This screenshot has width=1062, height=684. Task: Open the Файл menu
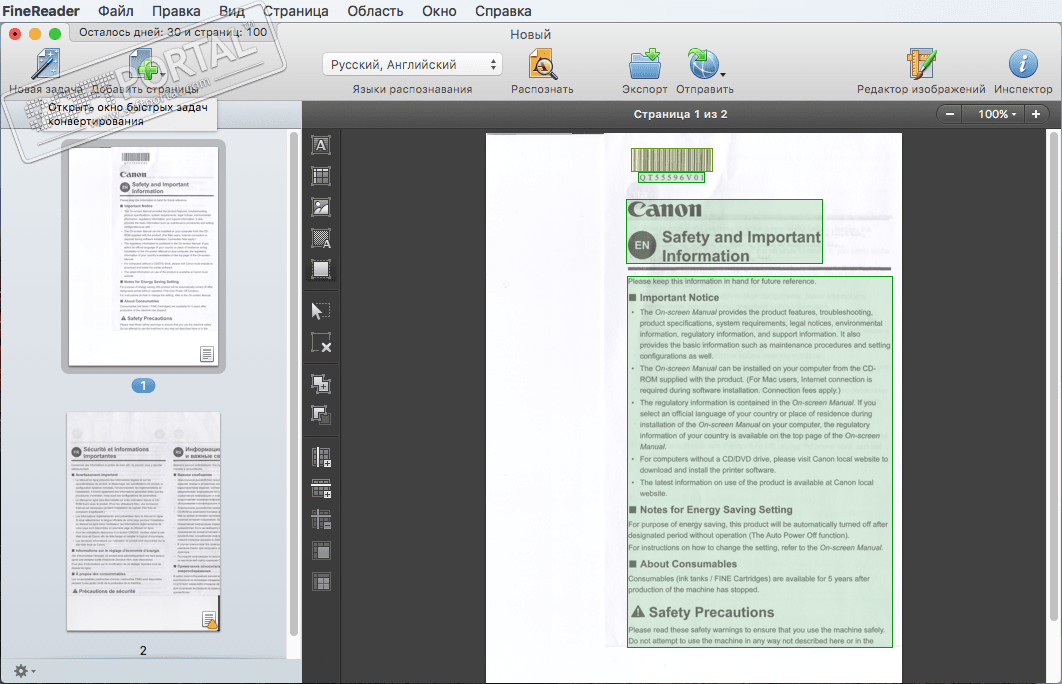tap(116, 11)
